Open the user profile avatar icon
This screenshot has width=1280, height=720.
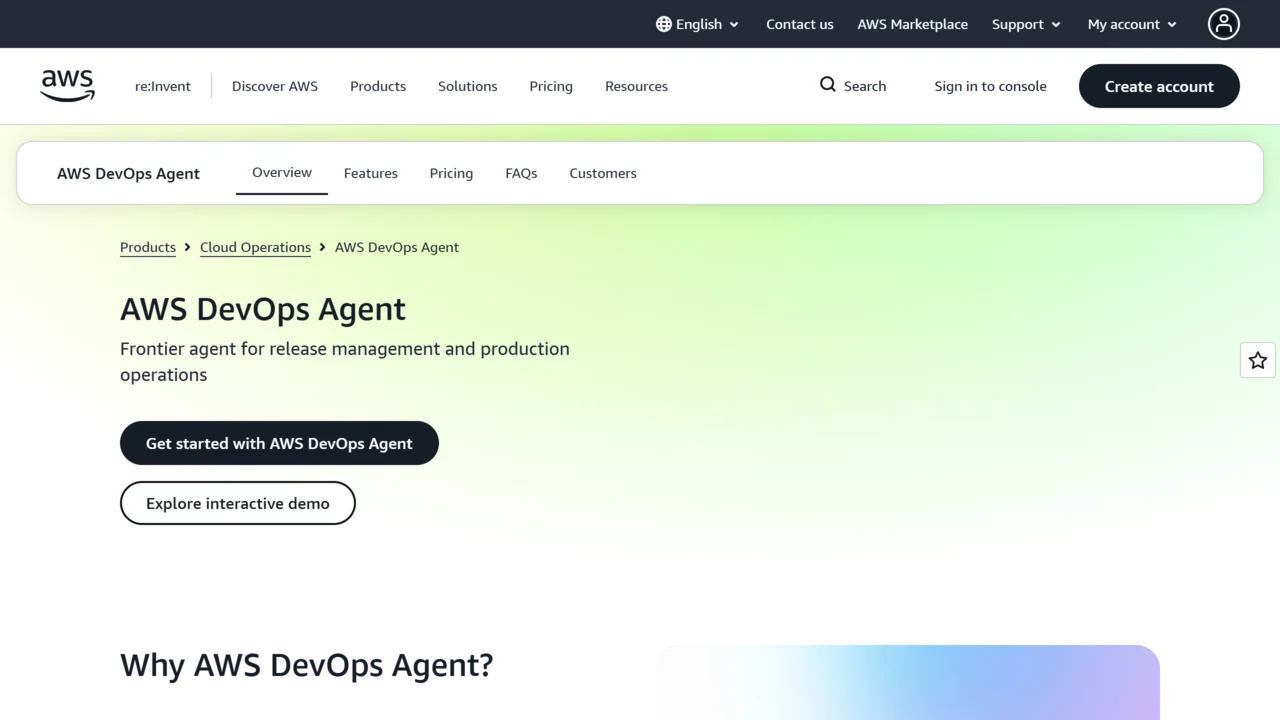(1223, 24)
